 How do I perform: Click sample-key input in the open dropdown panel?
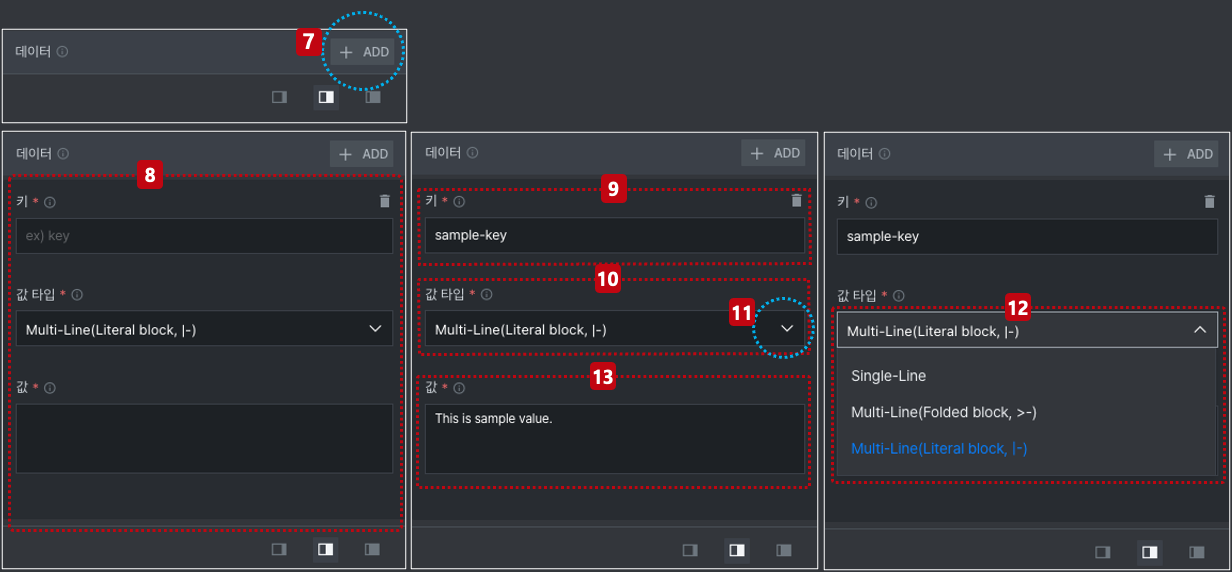tap(1026, 237)
